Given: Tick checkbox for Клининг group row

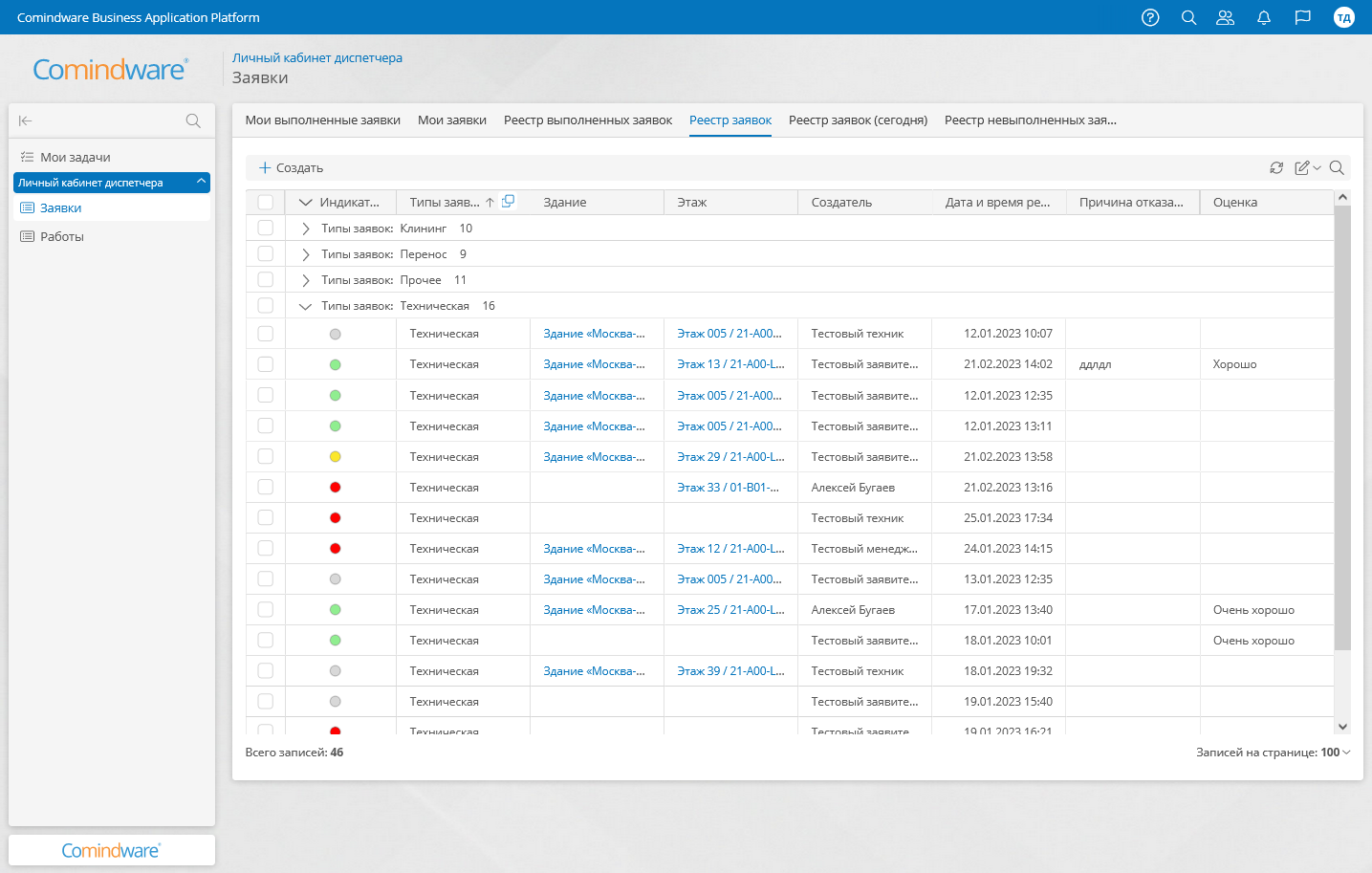Looking at the screenshot, I should [266, 228].
